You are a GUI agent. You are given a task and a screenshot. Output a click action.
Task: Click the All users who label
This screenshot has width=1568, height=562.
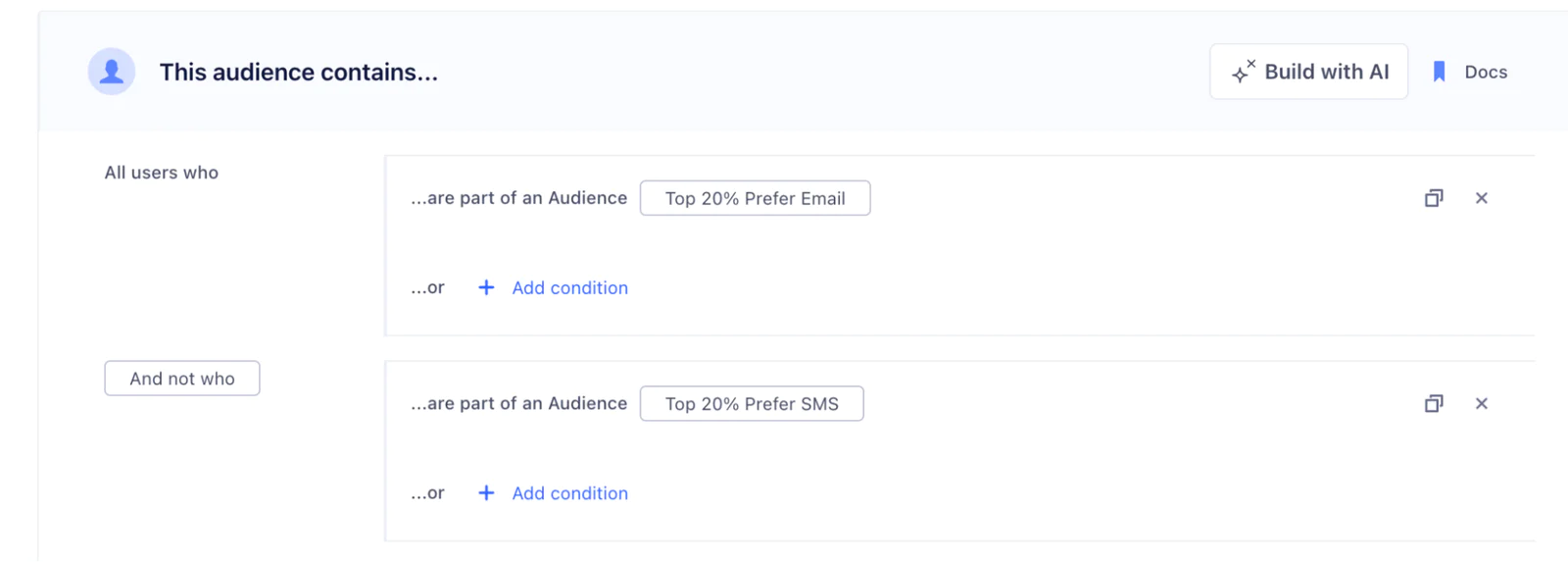[x=162, y=173]
